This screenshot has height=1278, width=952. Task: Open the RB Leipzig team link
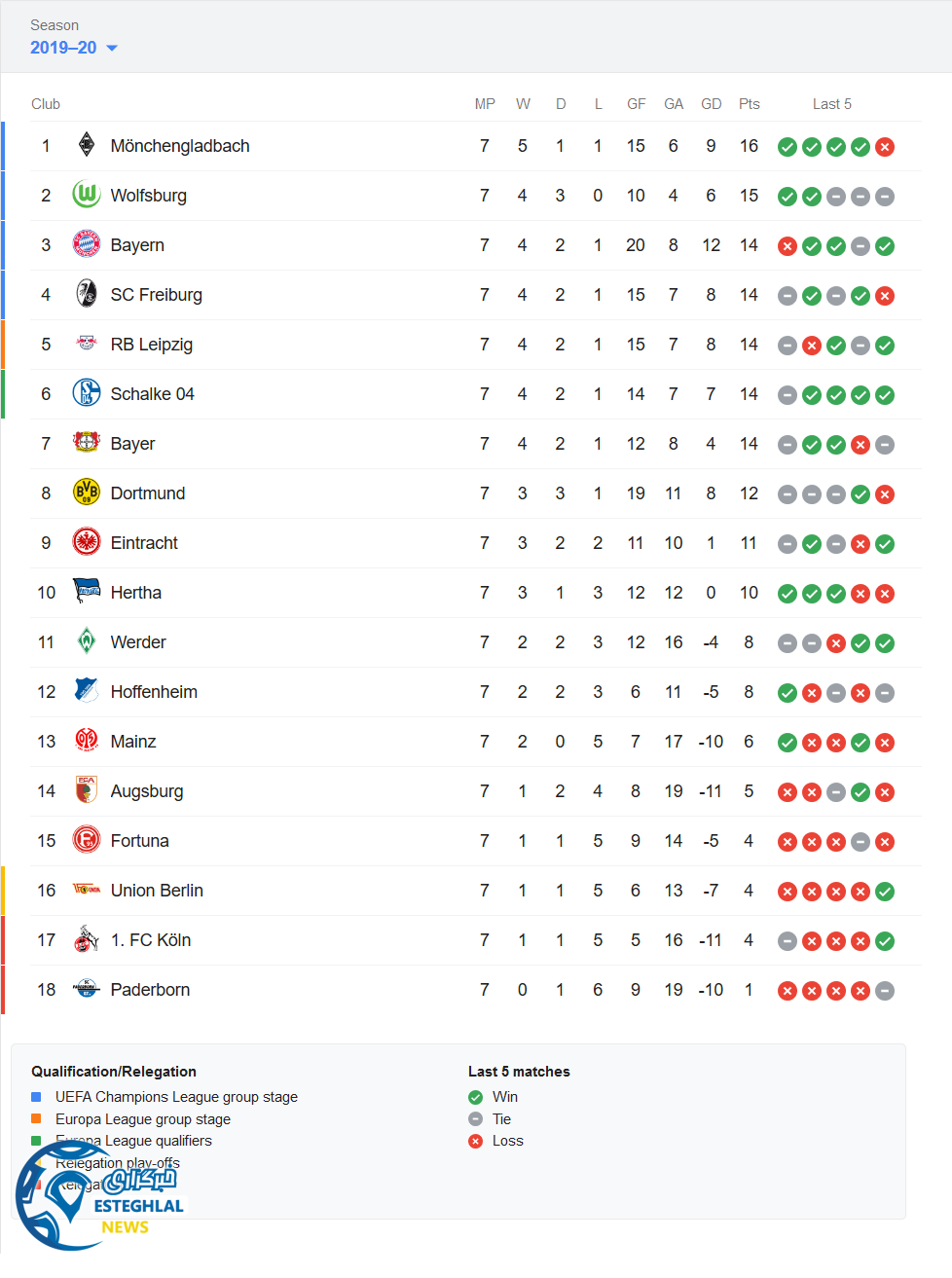click(151, 345)
